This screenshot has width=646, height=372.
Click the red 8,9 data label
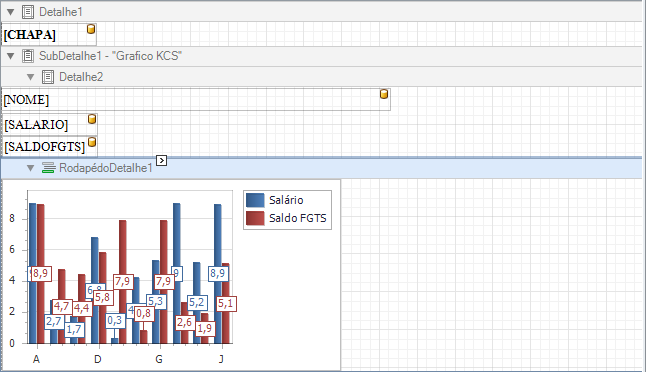[41, 273]
